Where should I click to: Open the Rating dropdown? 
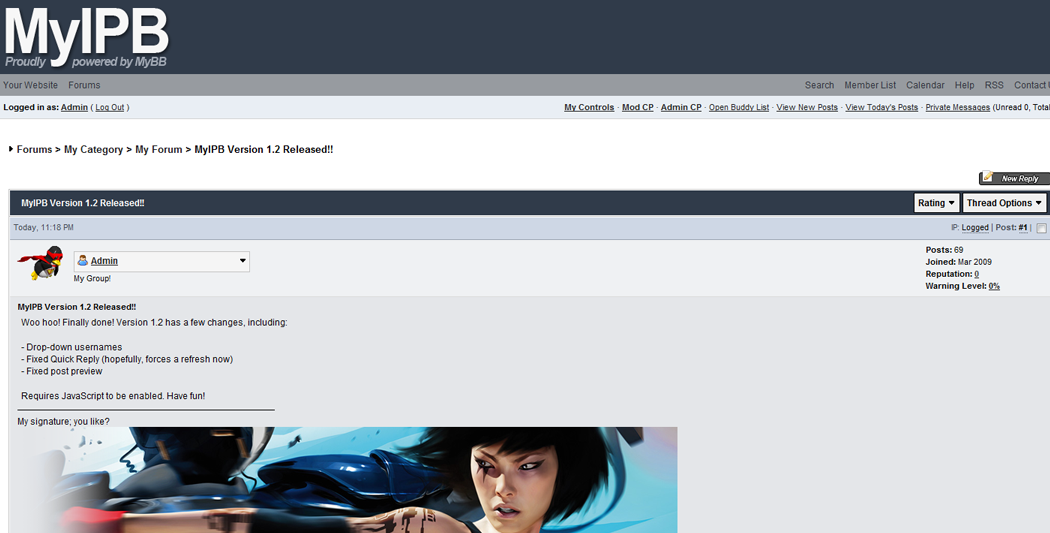click(x=936, y=203)
